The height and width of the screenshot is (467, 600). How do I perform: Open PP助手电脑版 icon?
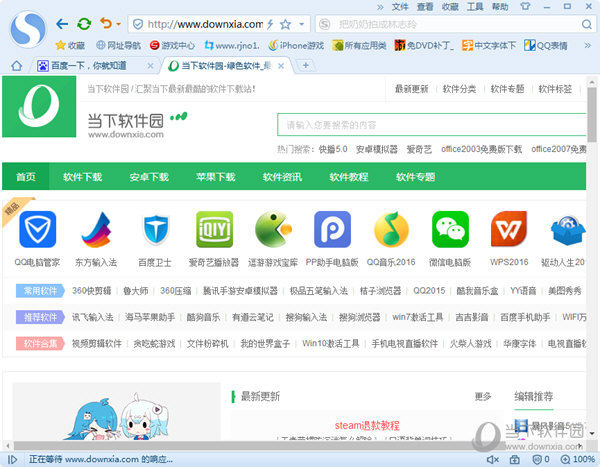(x=332, y=229)
